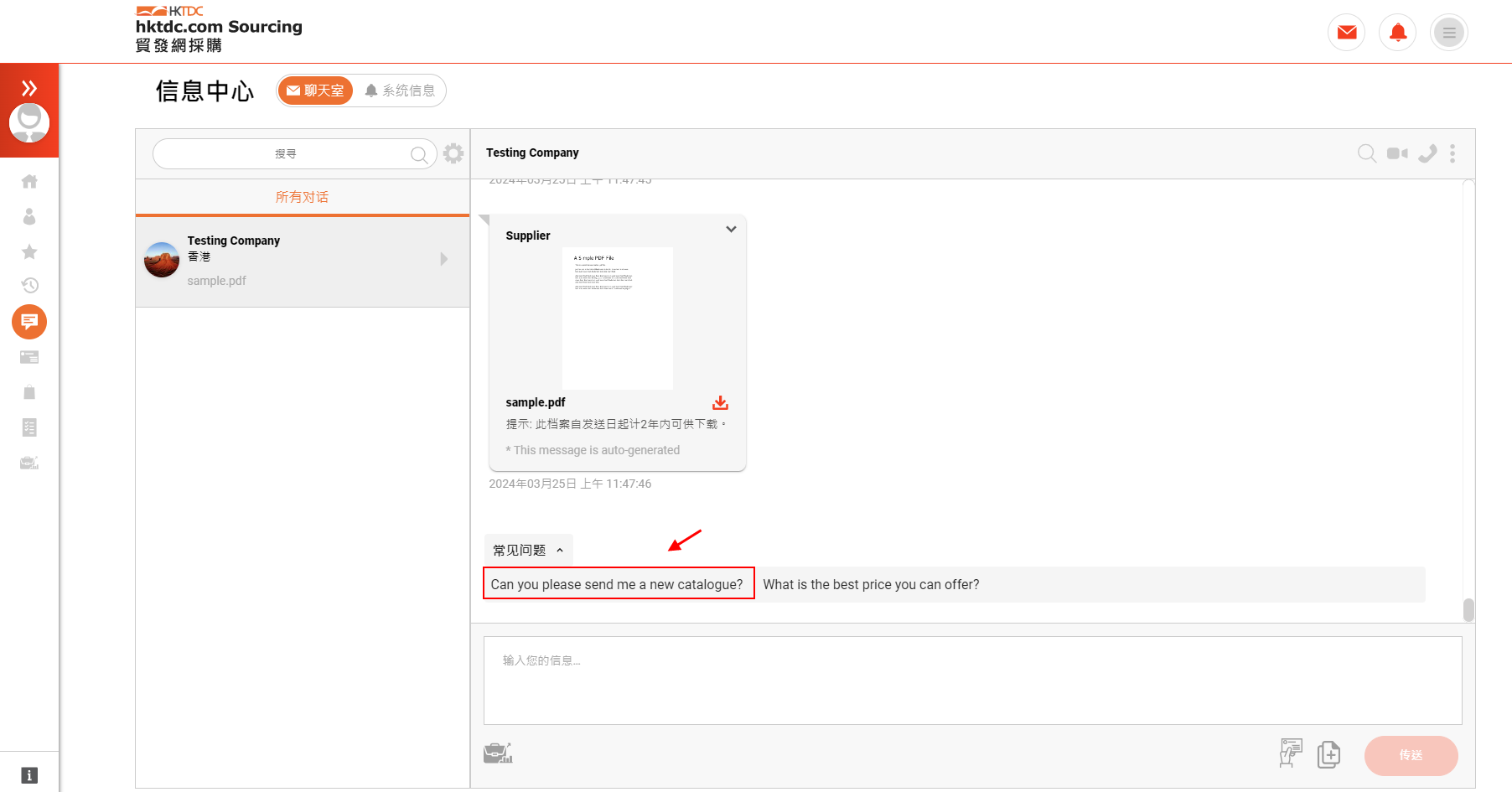
Task: Open the mail envelope icon in header
Action: point(1347,33)
